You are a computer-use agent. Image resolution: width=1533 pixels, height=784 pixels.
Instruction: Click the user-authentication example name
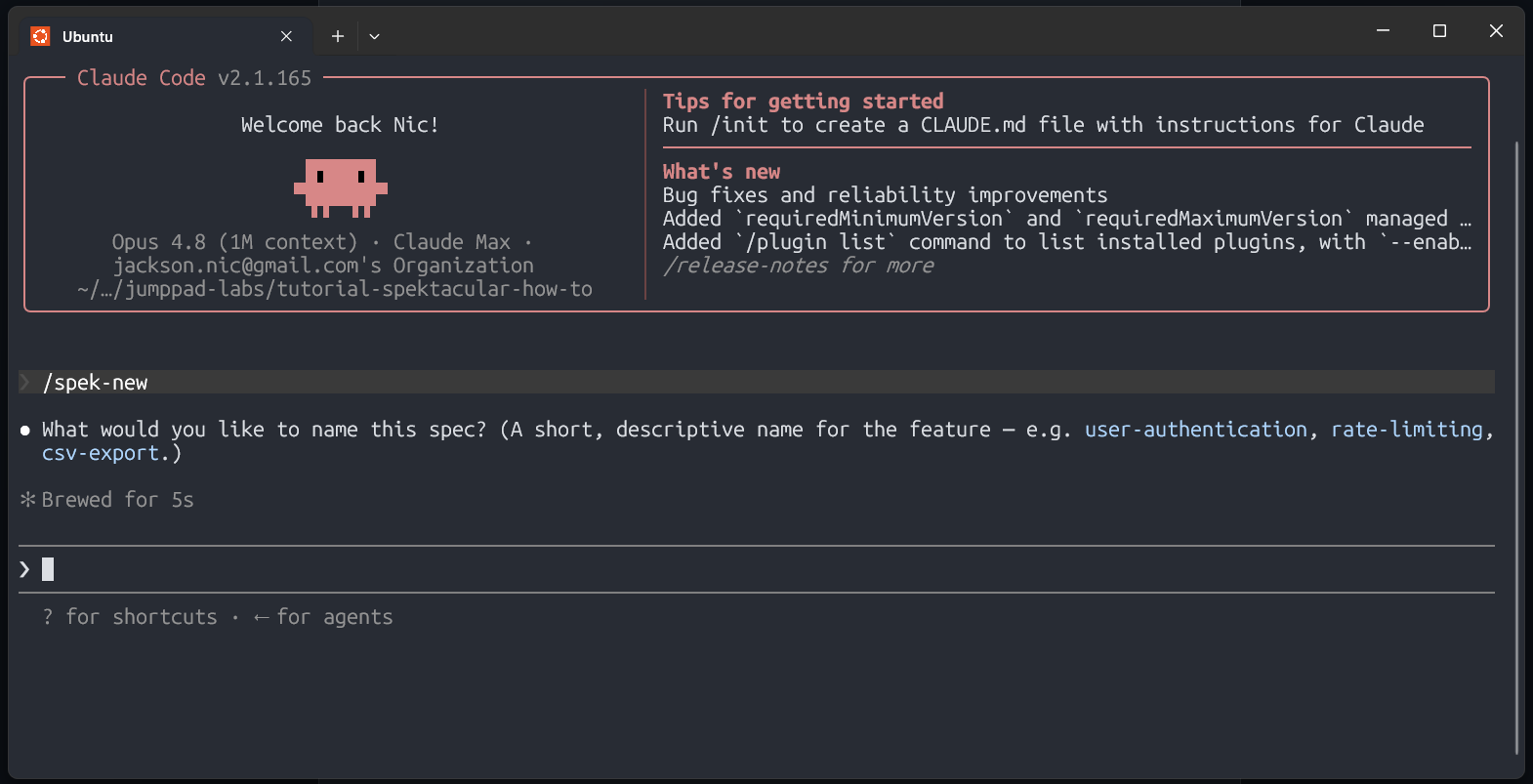[x=1196, y=430]
